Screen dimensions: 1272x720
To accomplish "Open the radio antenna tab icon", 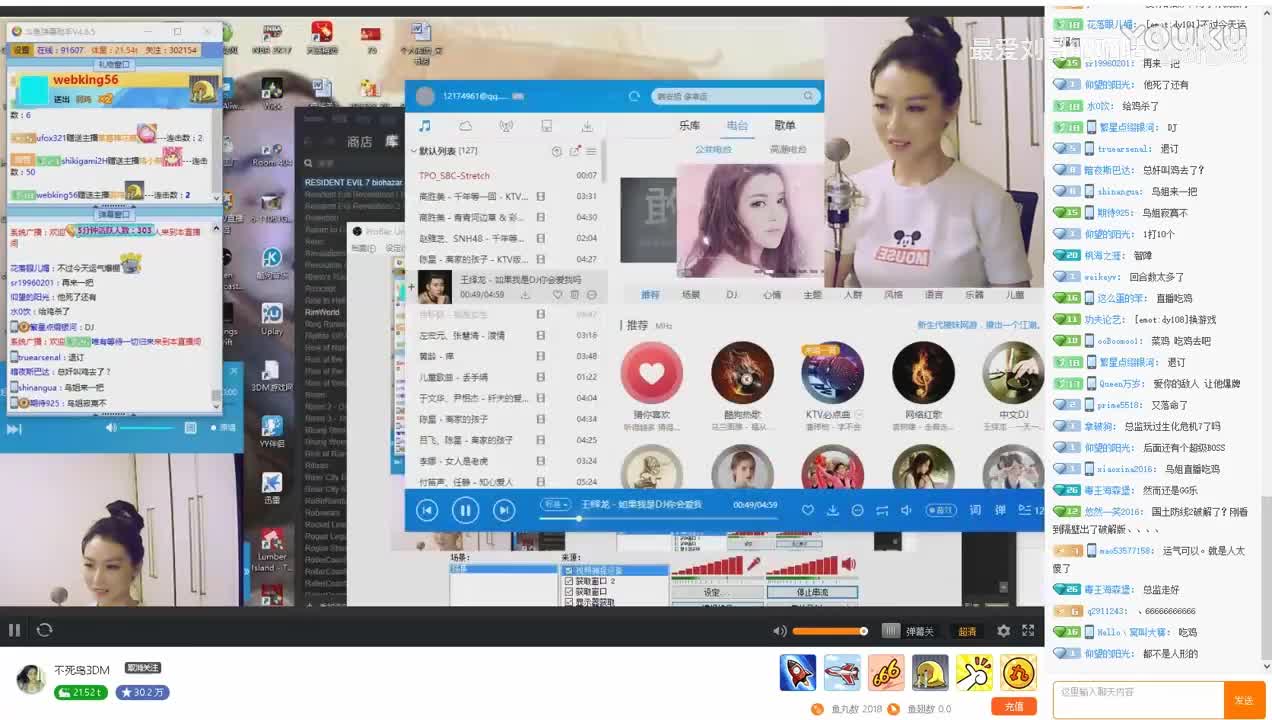I will pos(506,126).
